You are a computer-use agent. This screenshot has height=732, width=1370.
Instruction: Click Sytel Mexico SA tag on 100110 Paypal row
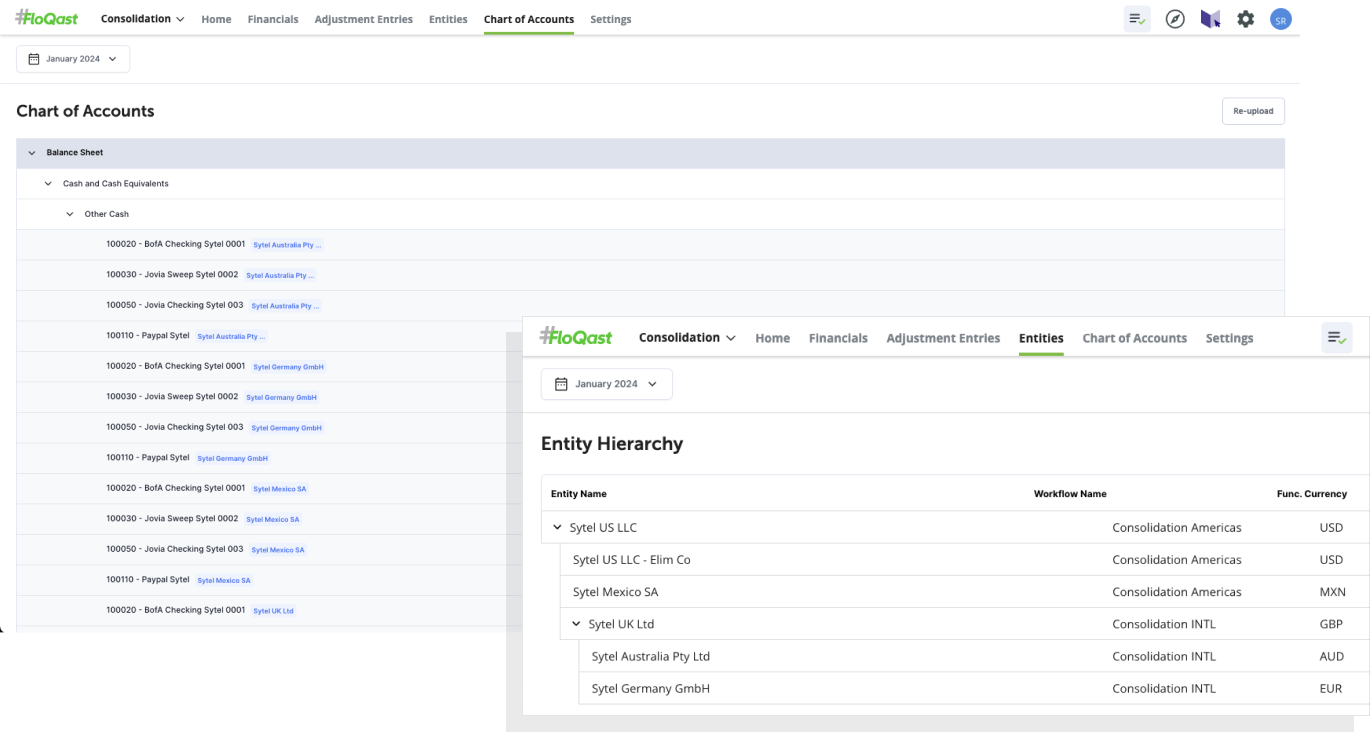[224, 580]
